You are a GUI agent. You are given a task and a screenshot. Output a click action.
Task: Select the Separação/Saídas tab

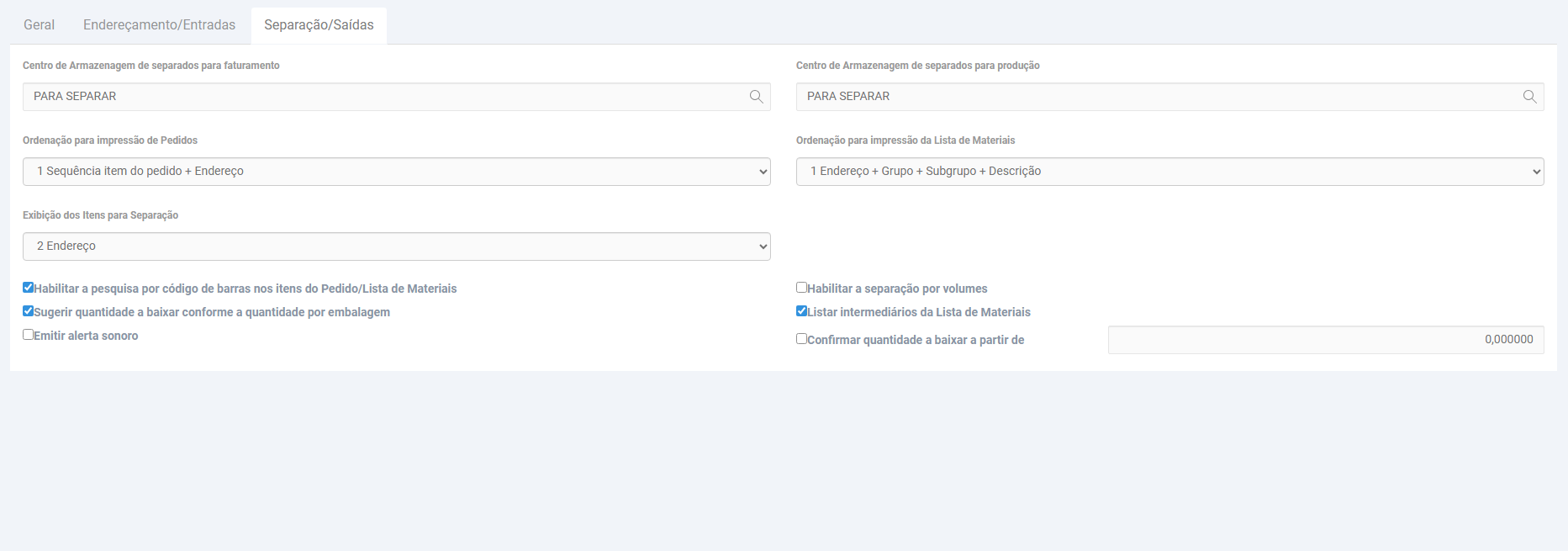tap(319, 25)
